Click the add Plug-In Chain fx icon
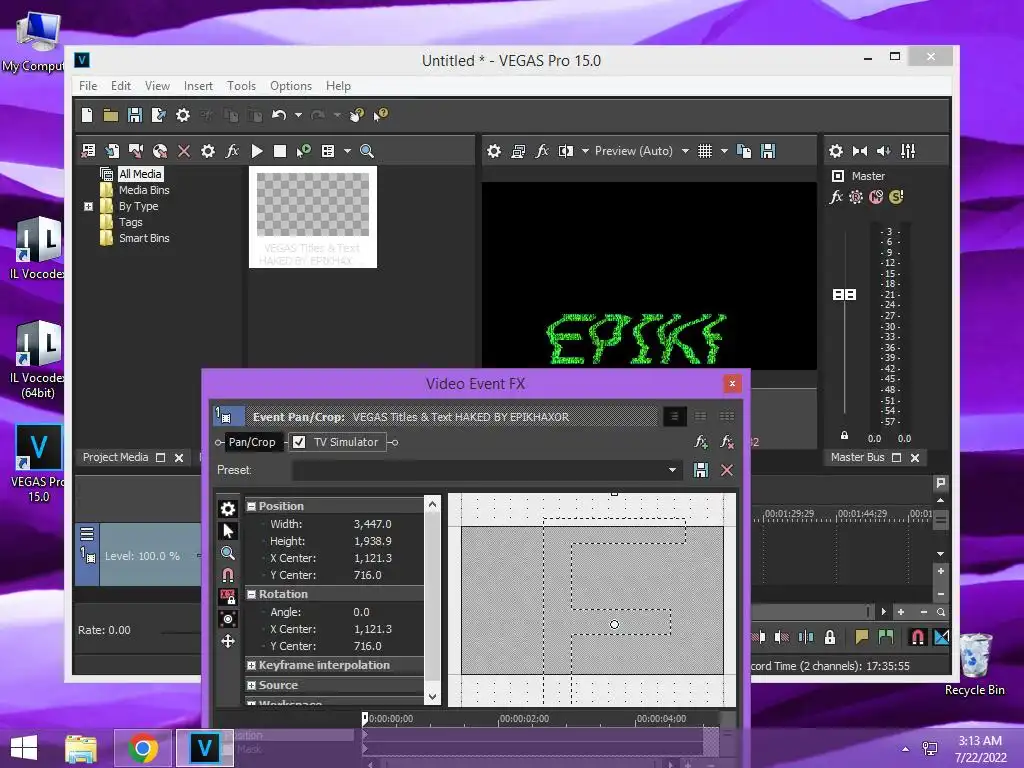The image size is (1024, 768). tap(701, 442)
